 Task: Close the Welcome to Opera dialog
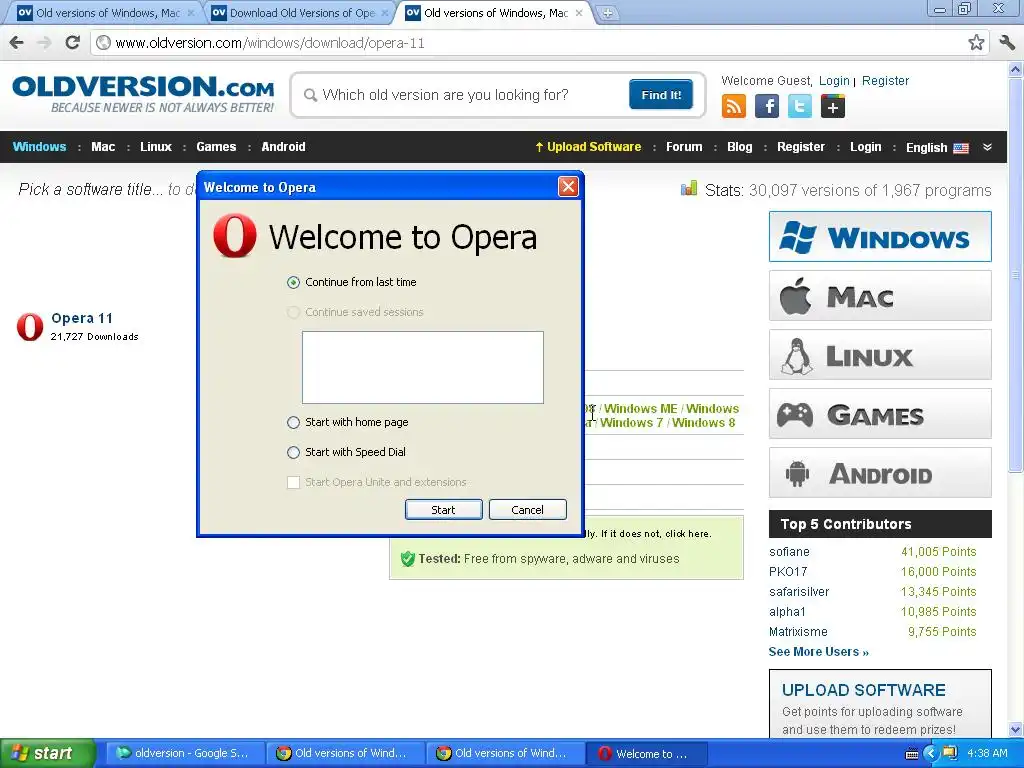click(x=568, y=187)
